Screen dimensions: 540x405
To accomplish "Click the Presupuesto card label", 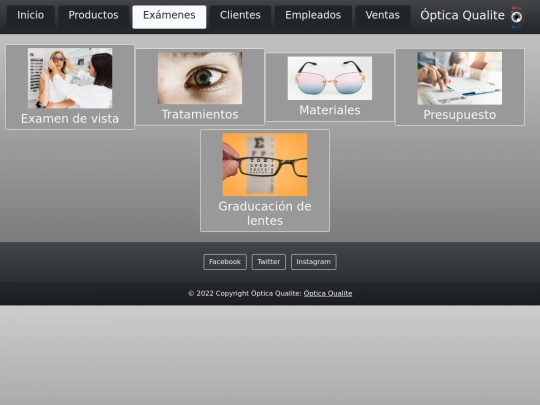I will coord(460,115).
